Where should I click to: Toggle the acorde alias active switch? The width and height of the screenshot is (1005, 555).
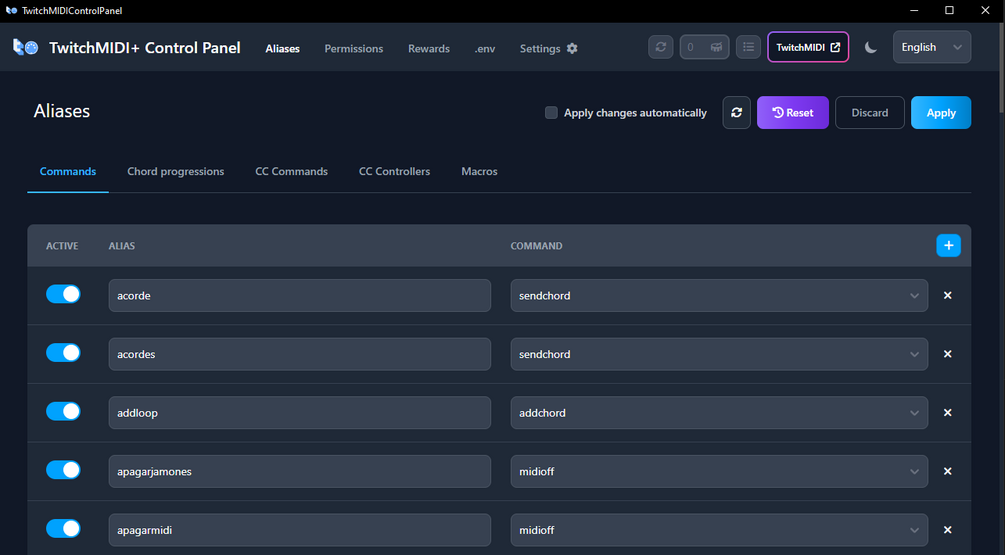click(63, 294)
